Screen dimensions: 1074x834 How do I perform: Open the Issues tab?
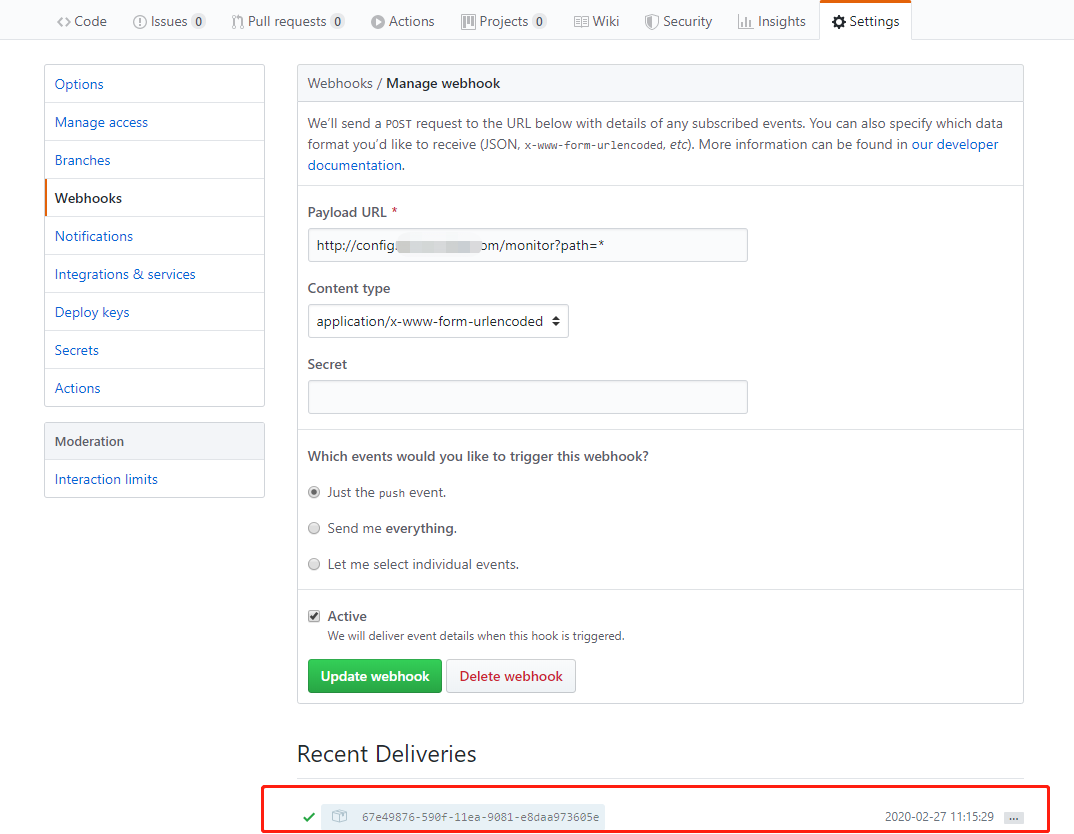(168, 21)
